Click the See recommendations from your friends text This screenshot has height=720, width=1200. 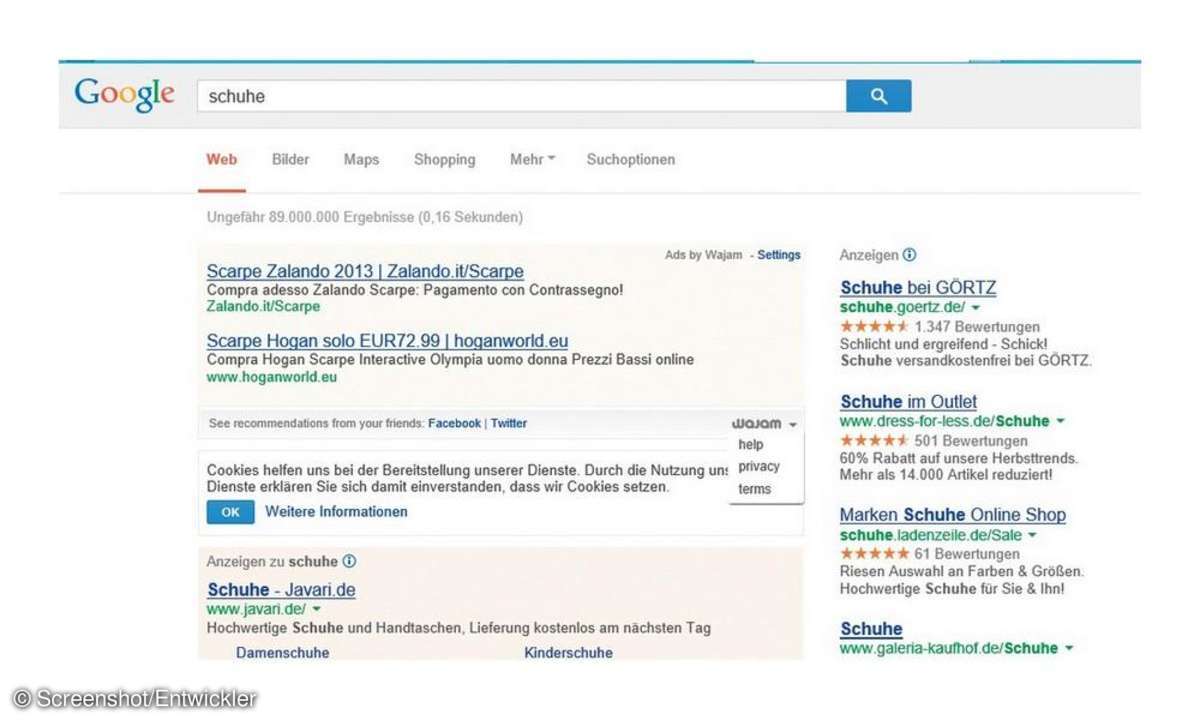pyautogui.click(x=316, y=424)
